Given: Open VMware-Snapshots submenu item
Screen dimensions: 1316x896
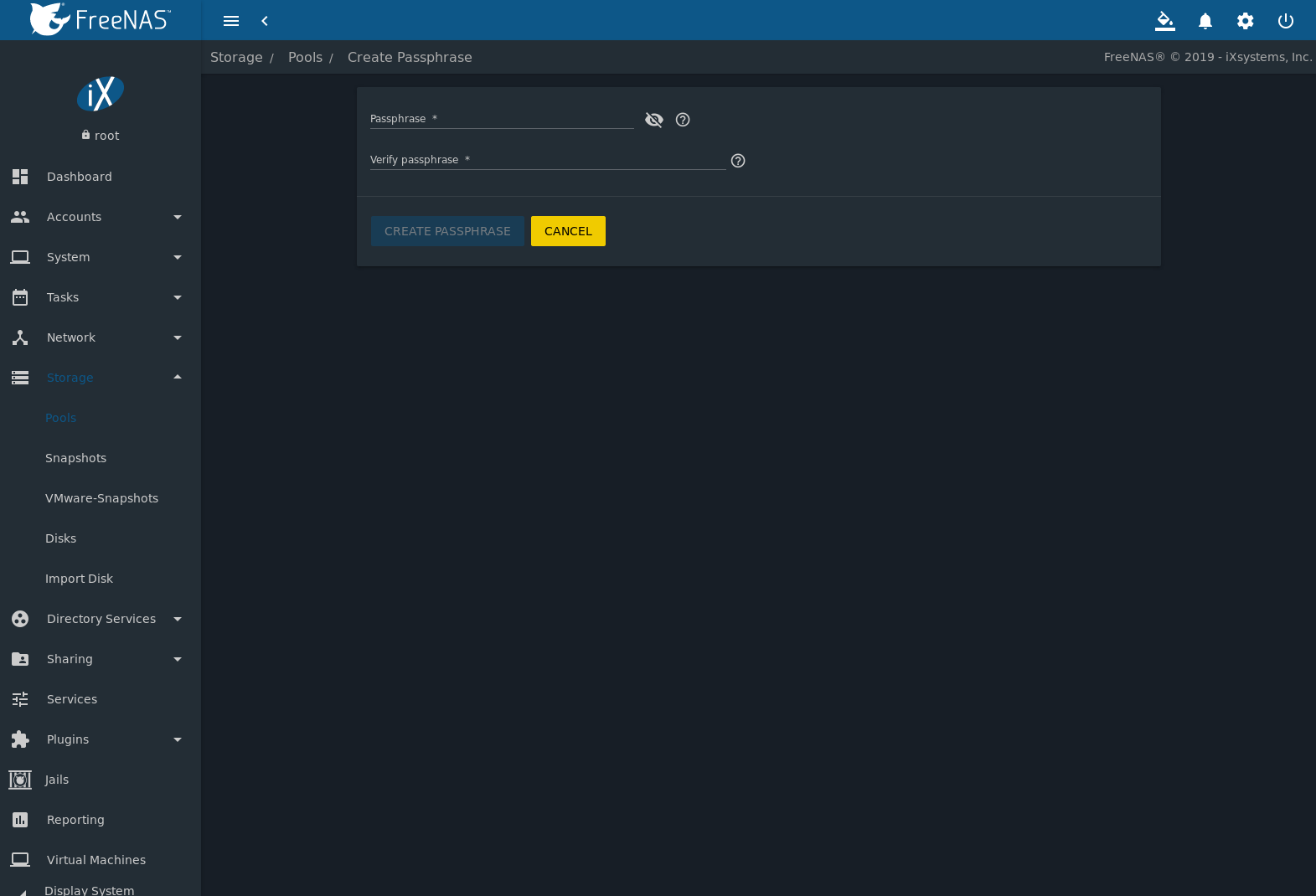Looking at the screenshot, I should tap(101, 498).
